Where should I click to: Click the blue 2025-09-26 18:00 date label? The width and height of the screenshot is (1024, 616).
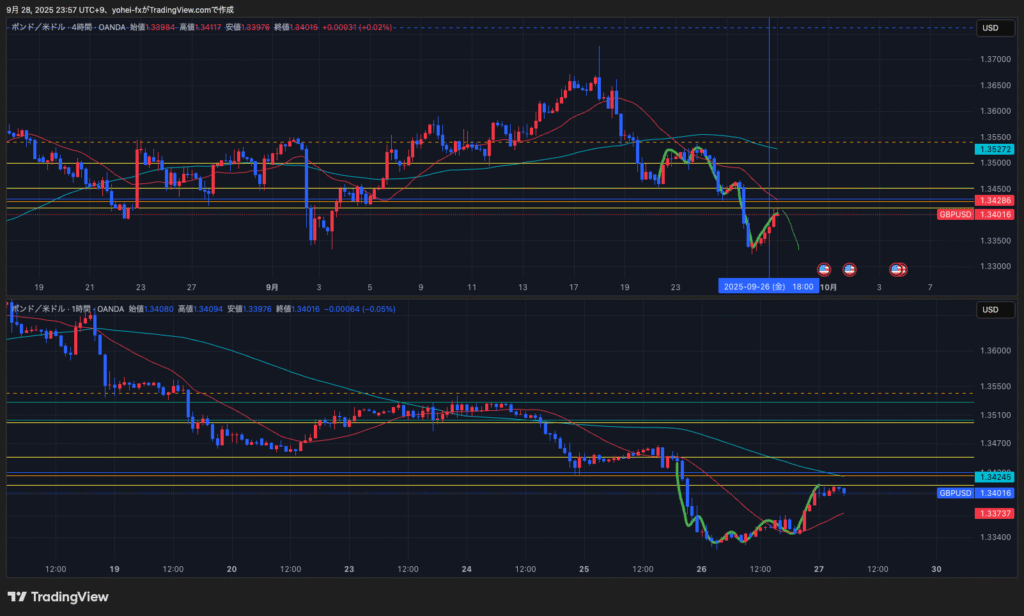[x=768, y=286]
